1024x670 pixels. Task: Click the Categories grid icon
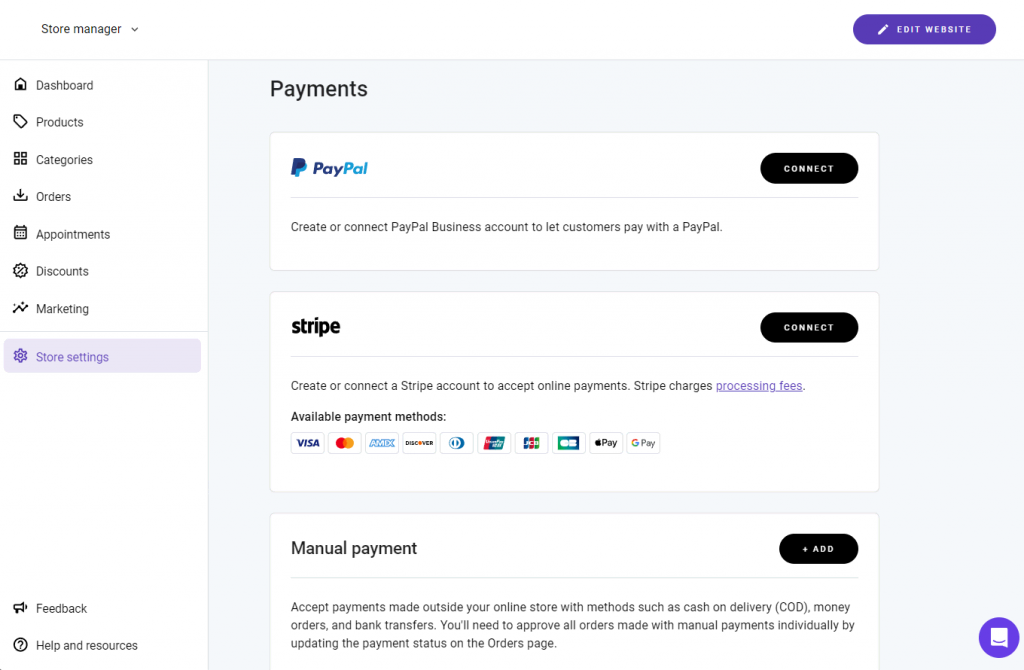pyautogui.click(x=20, y=159)
